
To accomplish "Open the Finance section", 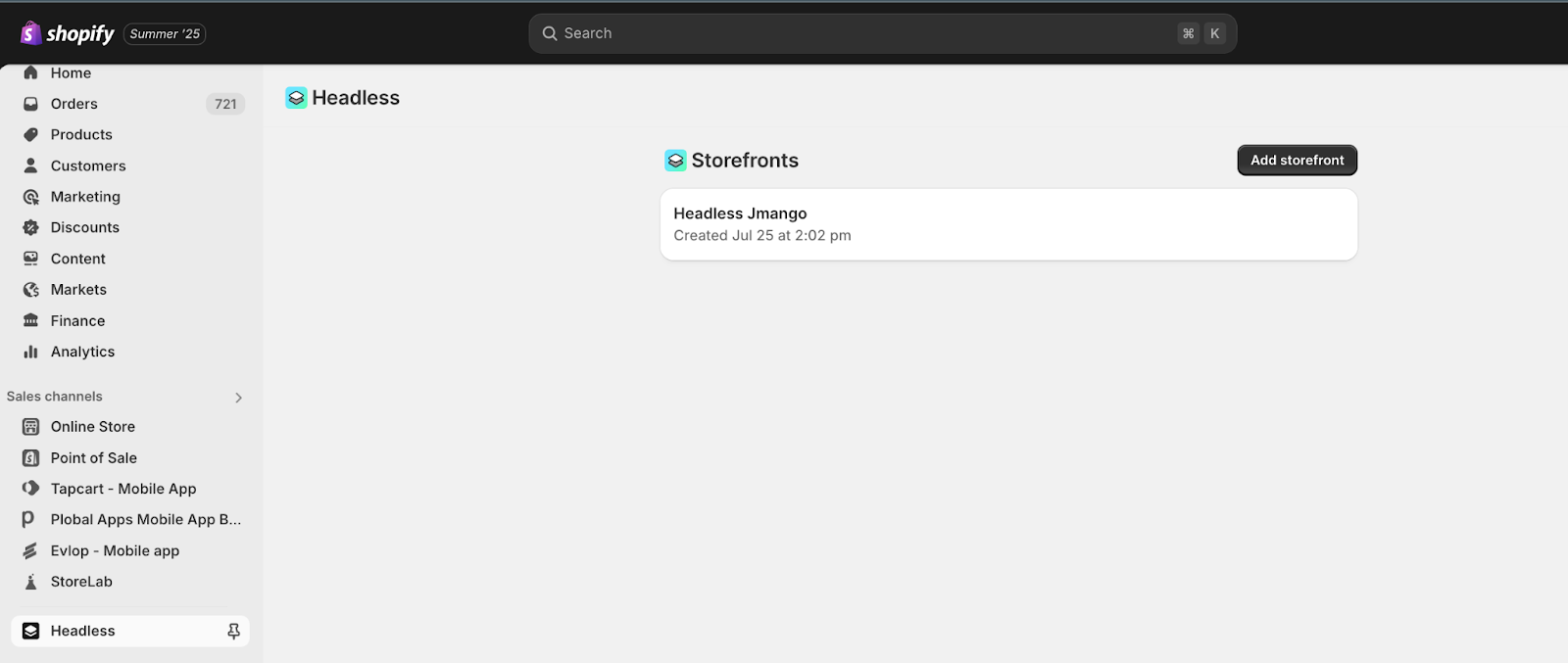I will pos(77,321).
